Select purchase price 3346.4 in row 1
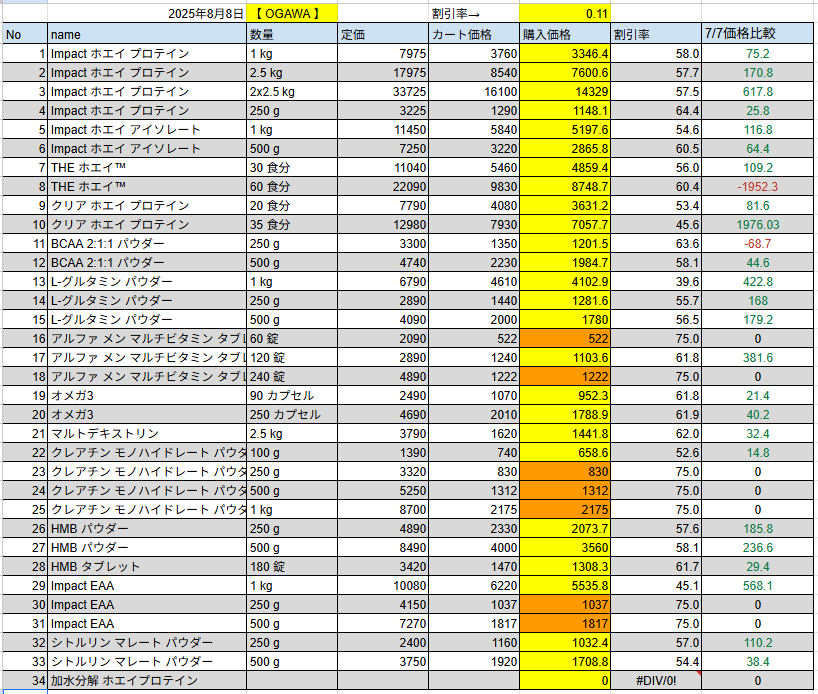Viewport: 818px width, 694px height. click(564, 54)
